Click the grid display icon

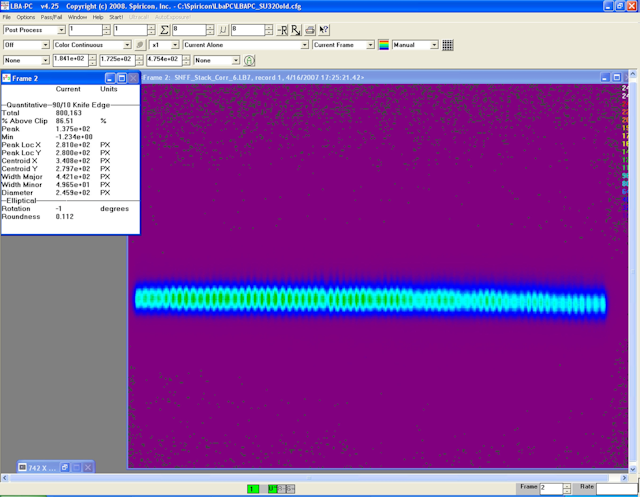click(x=448, y=45)
